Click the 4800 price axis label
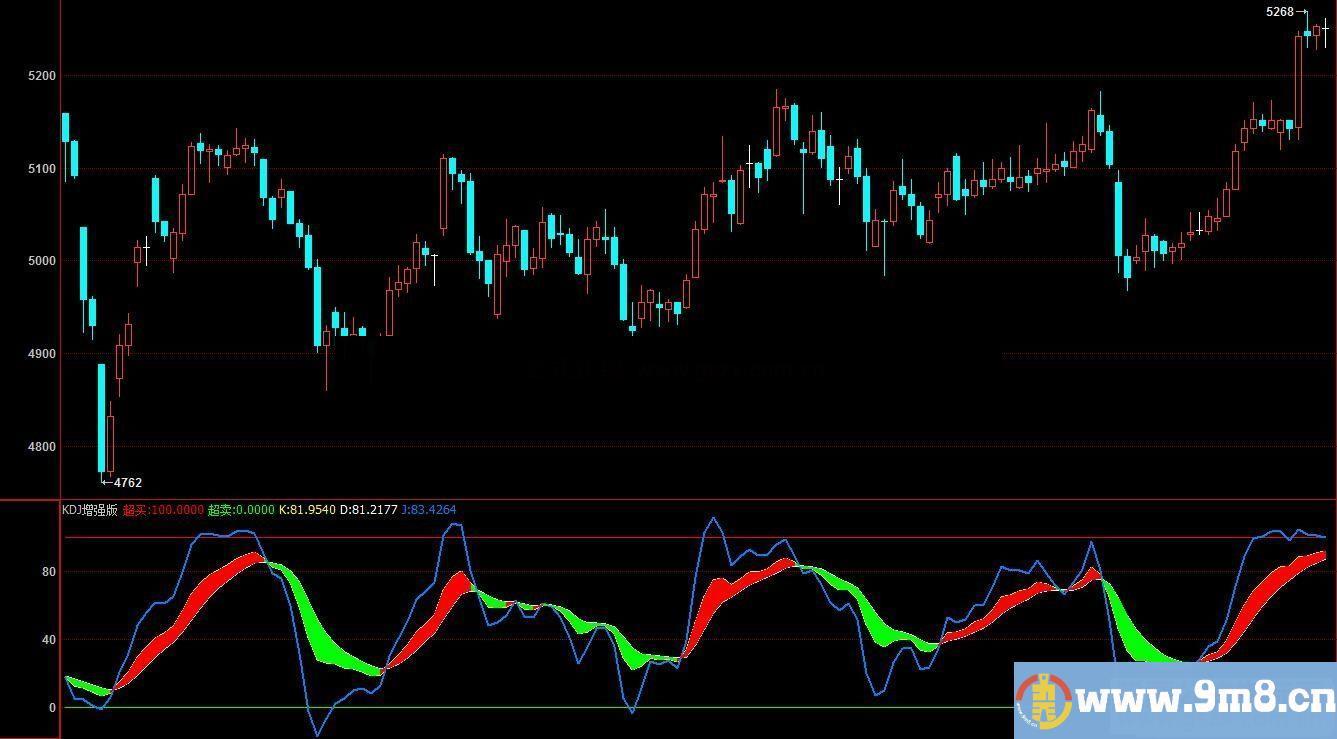The height and width of the screenshot is (739, 1337). pyautogui.click(x=42, y=447)
